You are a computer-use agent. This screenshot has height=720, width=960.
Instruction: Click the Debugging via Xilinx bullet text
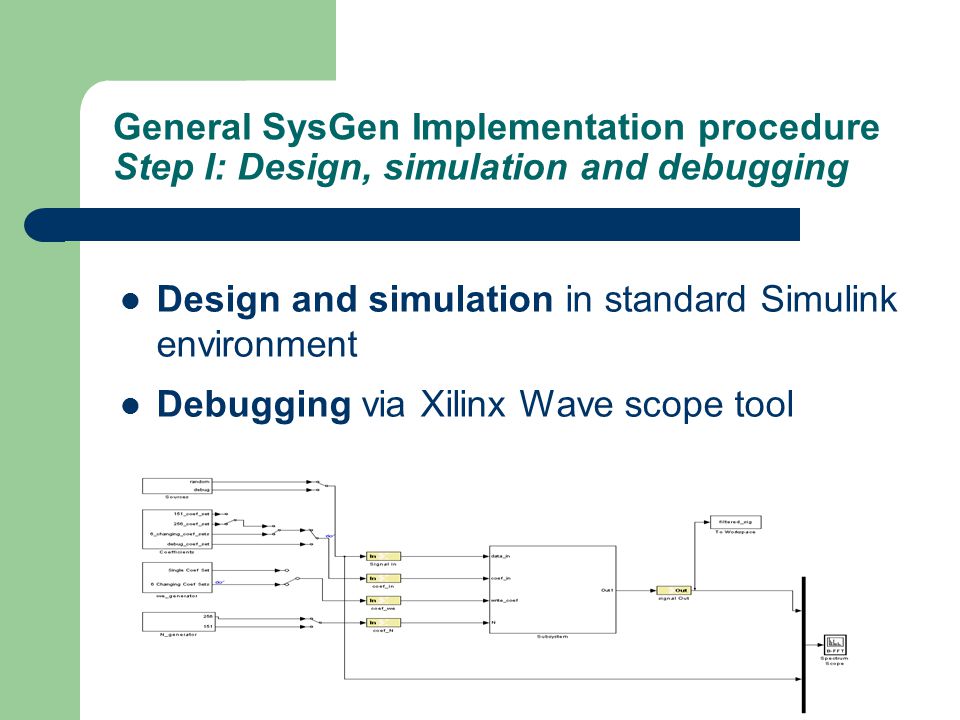(475, 405)
